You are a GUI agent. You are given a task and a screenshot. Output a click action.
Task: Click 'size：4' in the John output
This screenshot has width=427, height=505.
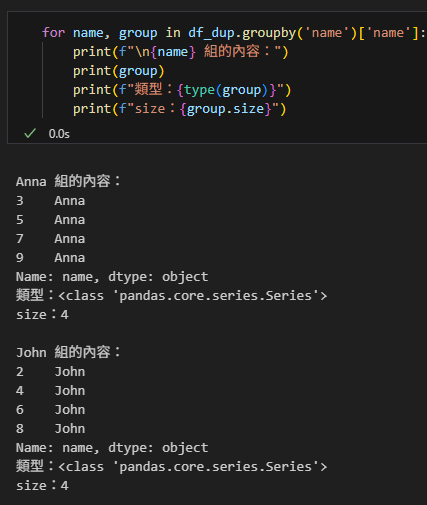tap(42, 486)
